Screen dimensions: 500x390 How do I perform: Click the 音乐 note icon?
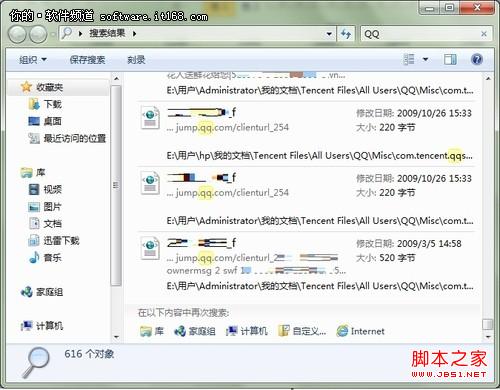click(34, 258)
